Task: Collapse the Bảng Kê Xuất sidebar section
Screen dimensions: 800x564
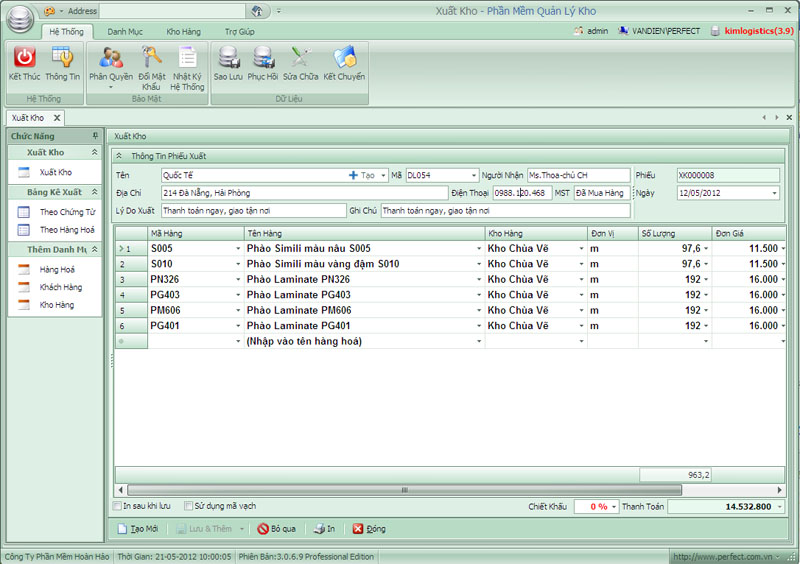Action: (x=94, y=192)
